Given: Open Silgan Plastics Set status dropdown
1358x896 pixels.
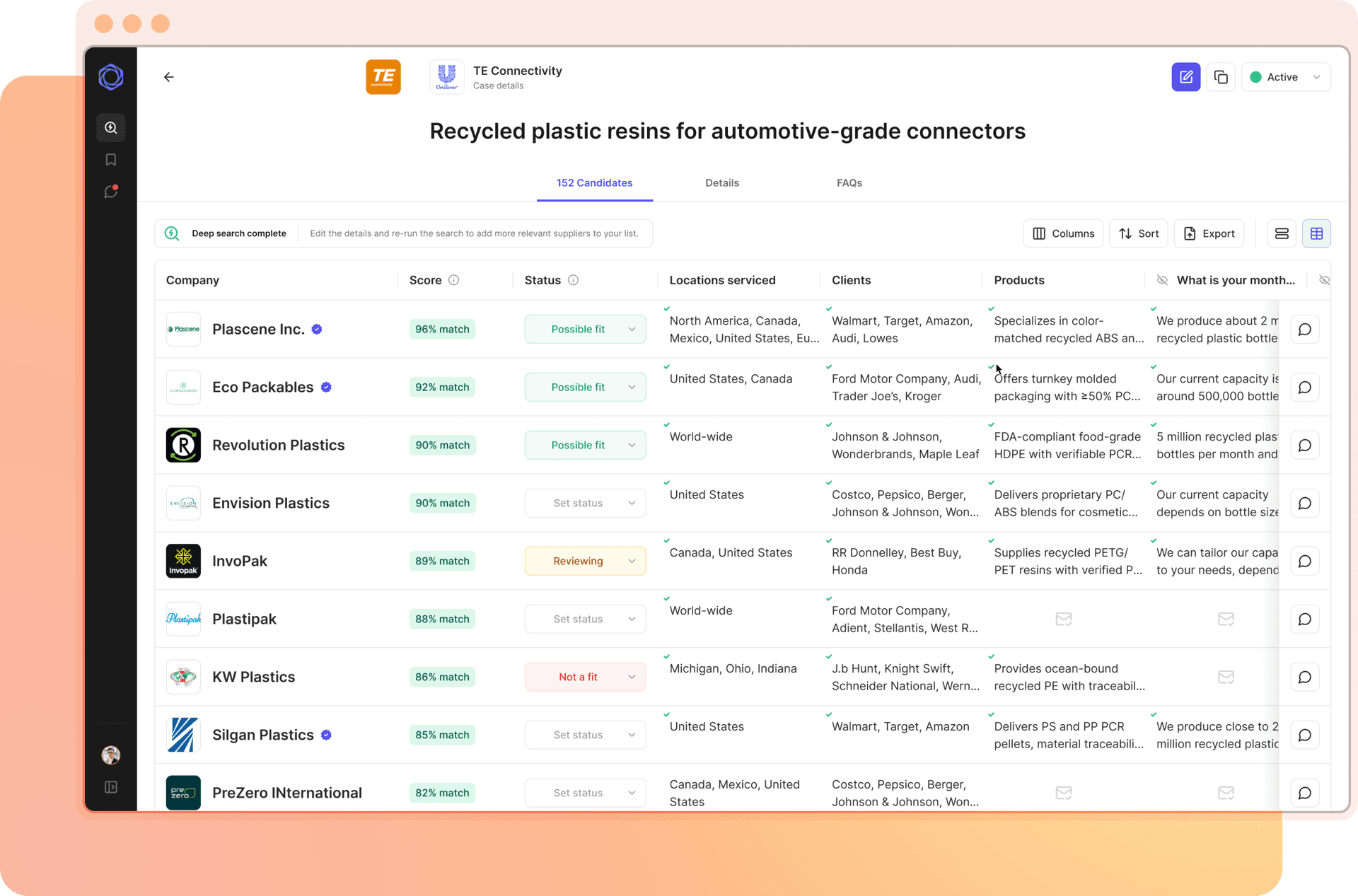Looking at the screenshot, I should point(585,735).
